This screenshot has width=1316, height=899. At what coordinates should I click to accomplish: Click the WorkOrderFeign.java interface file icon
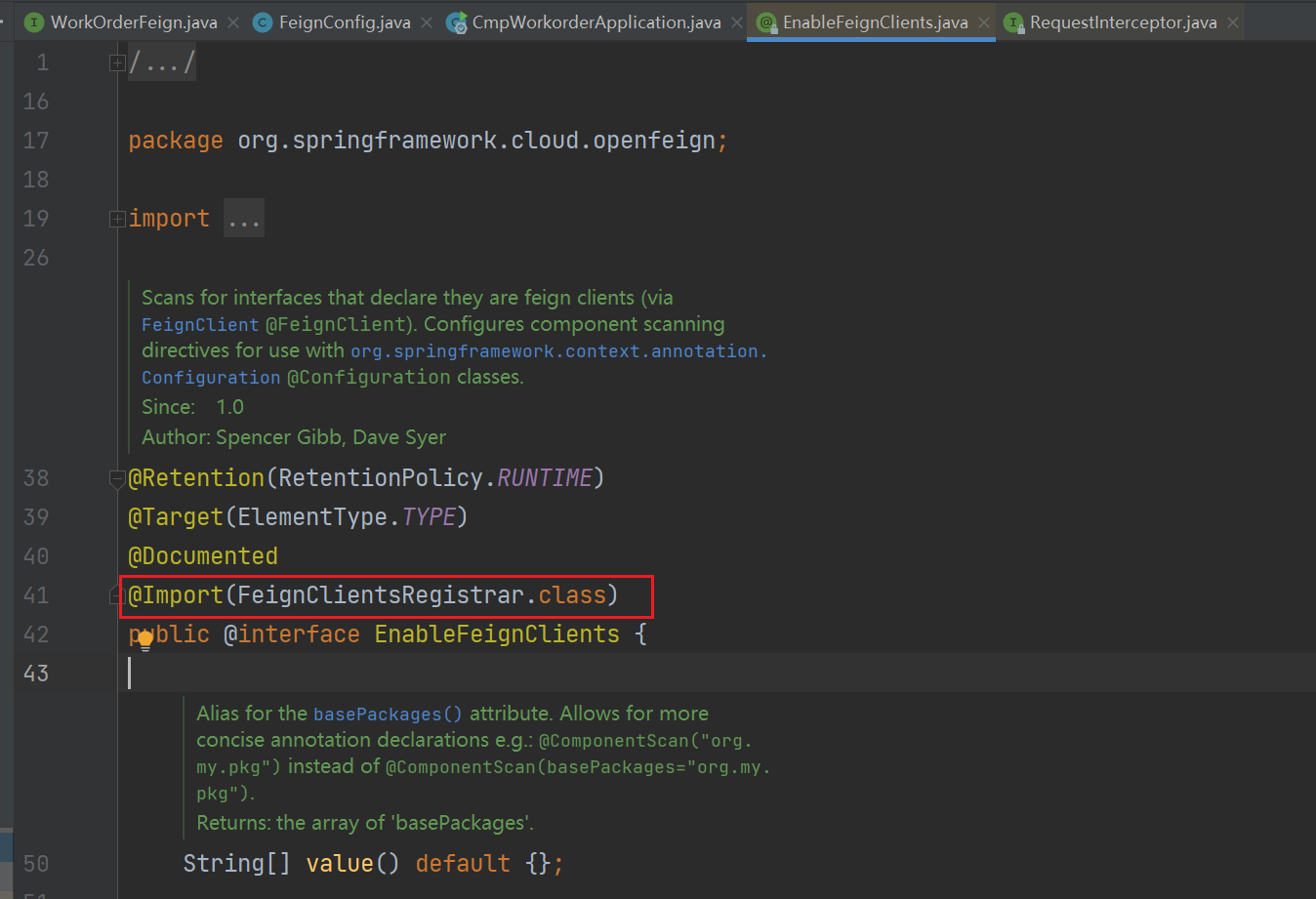point(34,22)
